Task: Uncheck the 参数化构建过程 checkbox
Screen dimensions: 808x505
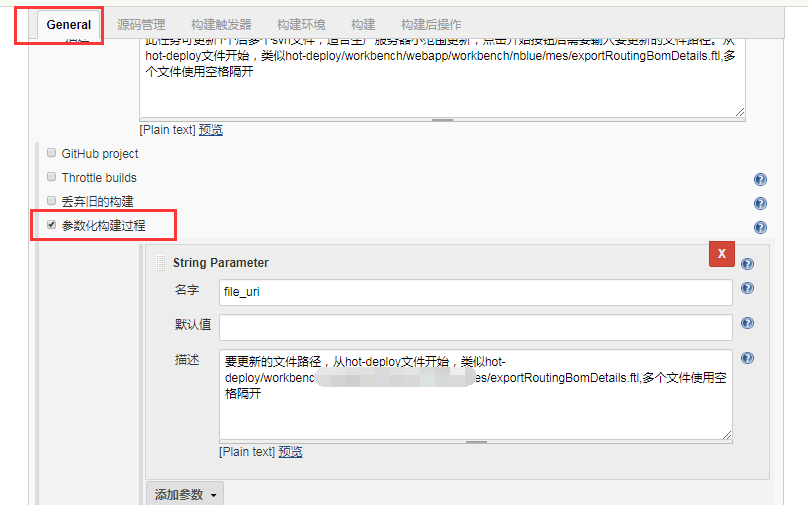Action: click(x=51, y=225)
